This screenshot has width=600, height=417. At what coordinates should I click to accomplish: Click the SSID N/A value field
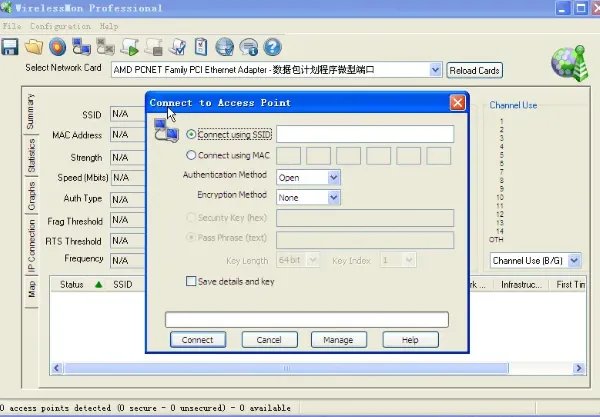(128, 114)
